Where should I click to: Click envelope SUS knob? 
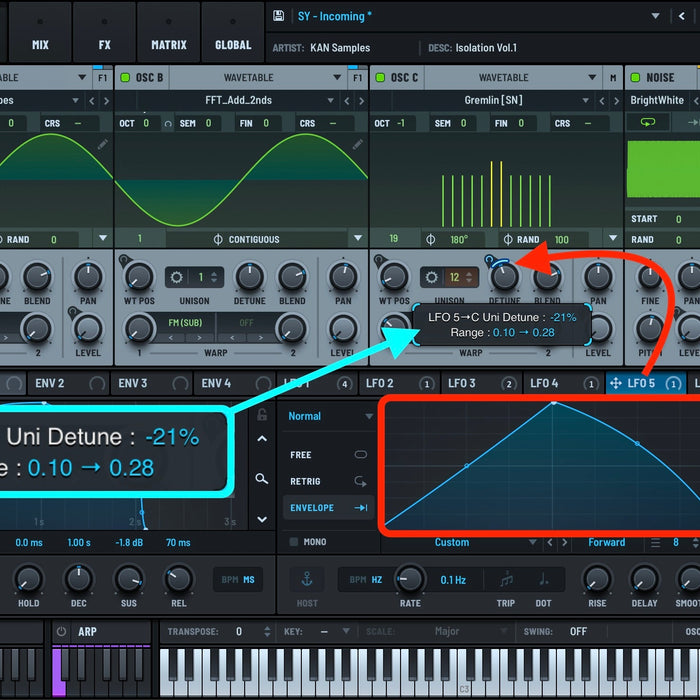coord(129,579)
